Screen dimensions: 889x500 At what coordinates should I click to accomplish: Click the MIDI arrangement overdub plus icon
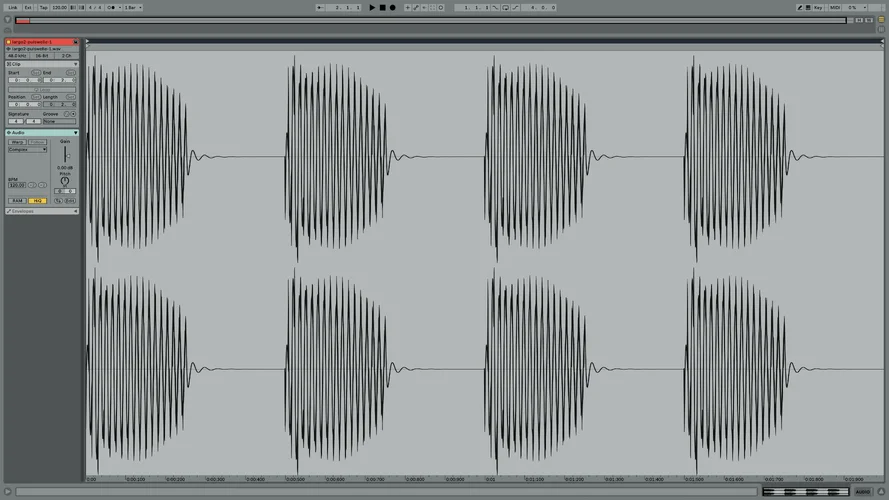point(408,8)
